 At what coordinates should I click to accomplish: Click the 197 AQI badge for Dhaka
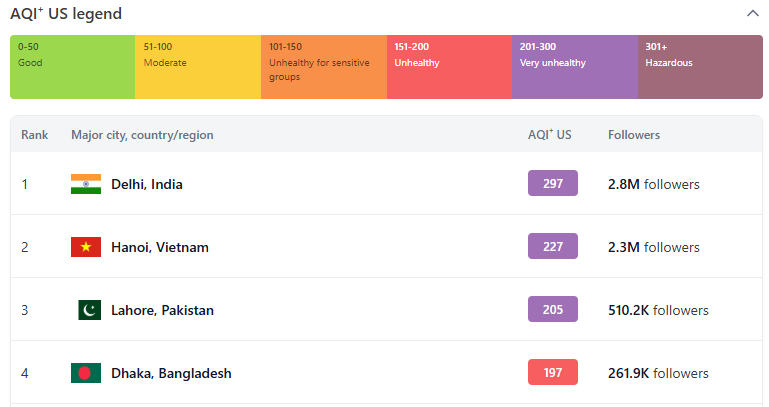coord(553,372)
